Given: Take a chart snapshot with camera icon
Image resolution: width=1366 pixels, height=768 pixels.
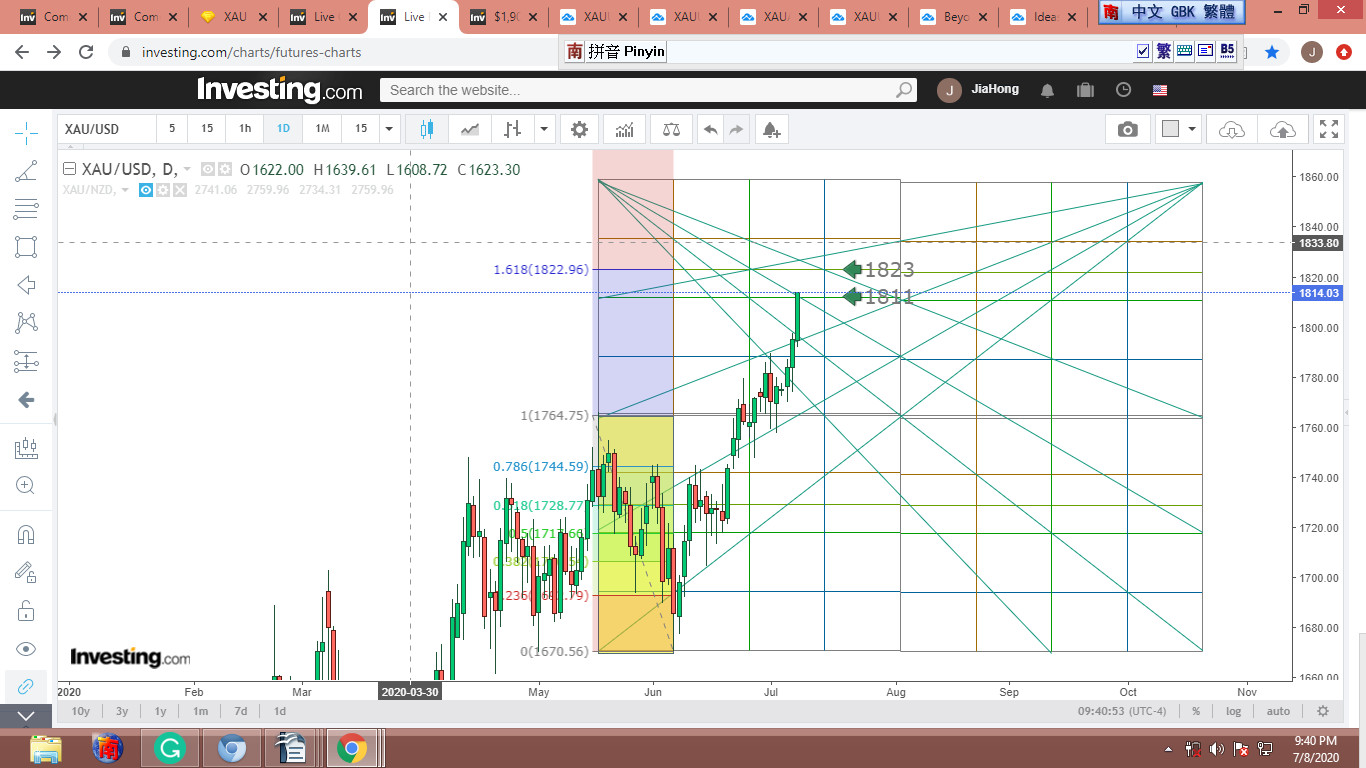Looking at the screenshot, I should pos(1128,129).
